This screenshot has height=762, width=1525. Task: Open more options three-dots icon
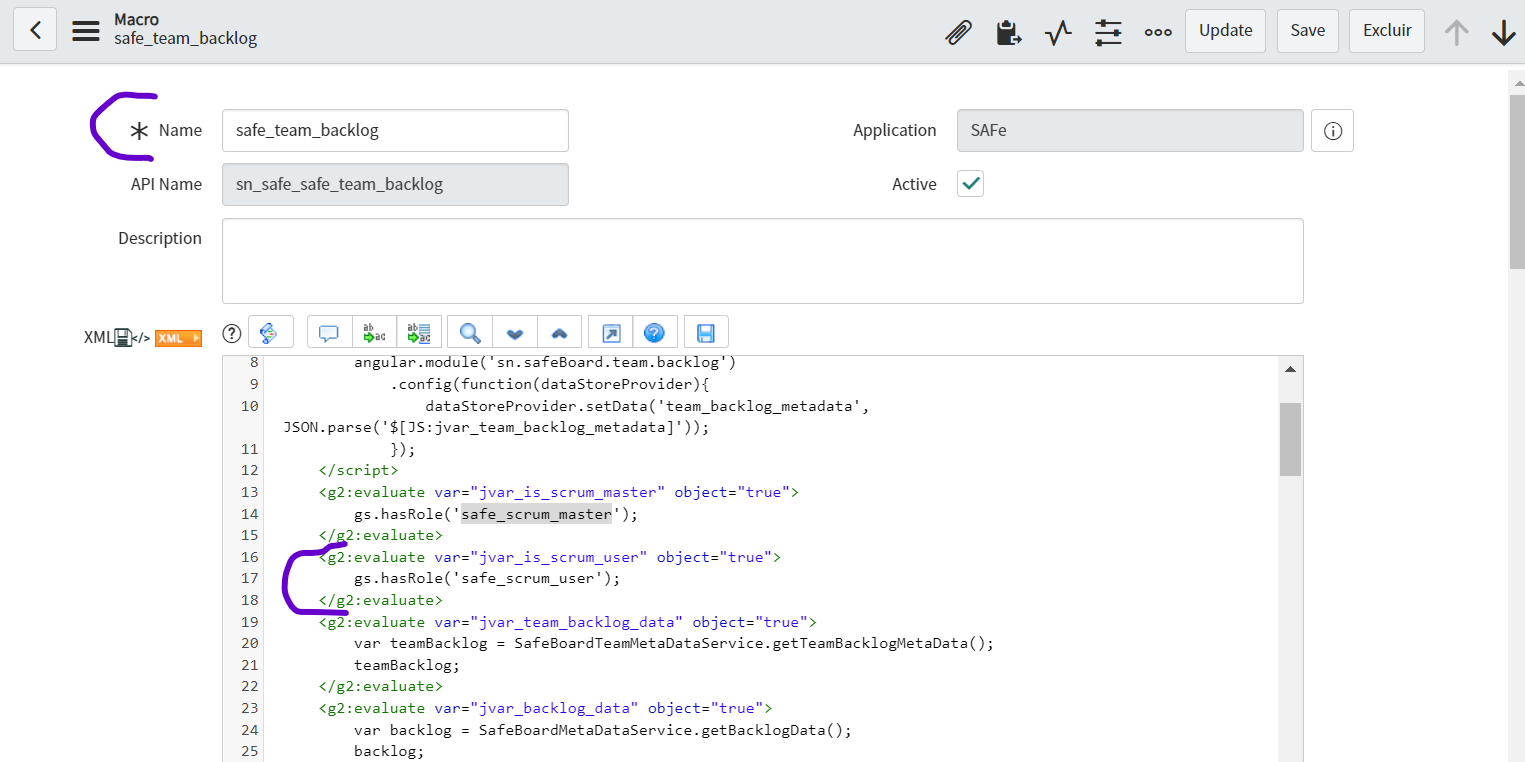click(1158, 32)
